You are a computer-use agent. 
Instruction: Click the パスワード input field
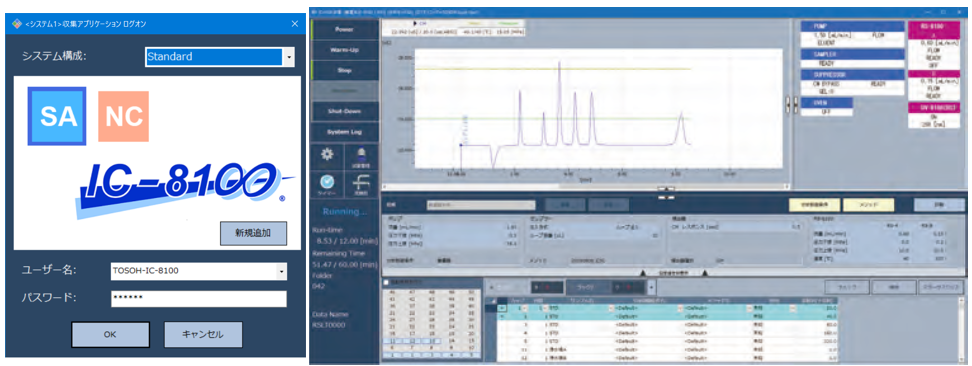(199, 299)
